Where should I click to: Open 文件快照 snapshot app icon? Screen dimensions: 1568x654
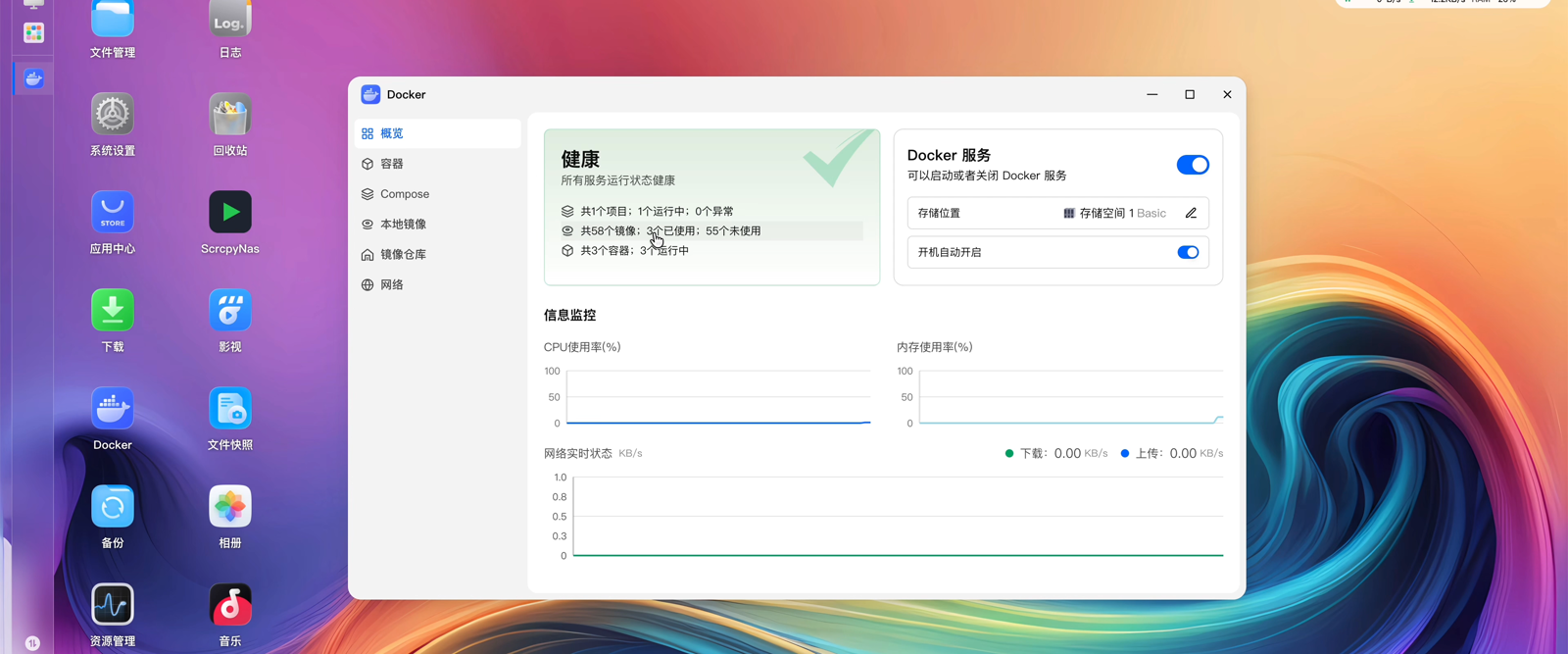coord(230,409)
